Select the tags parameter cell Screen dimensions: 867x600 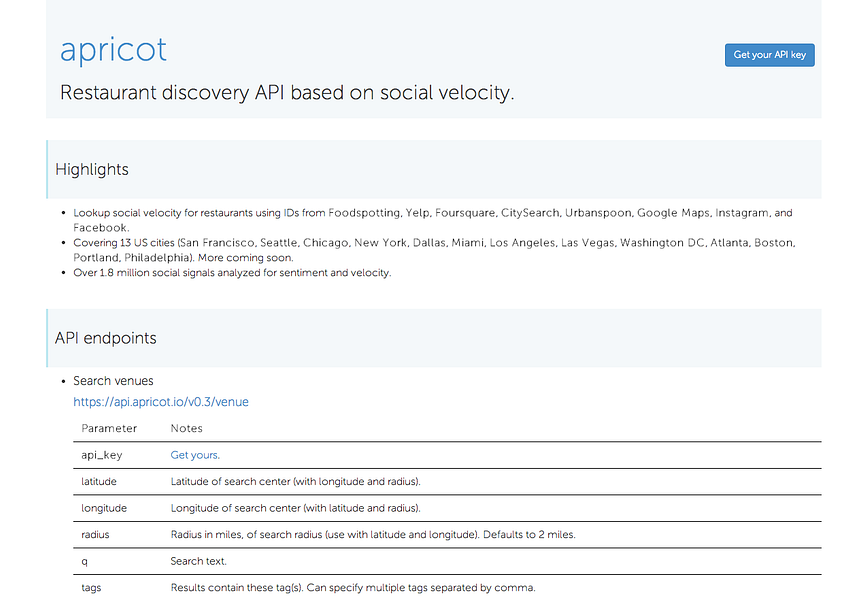coord(91,588)
